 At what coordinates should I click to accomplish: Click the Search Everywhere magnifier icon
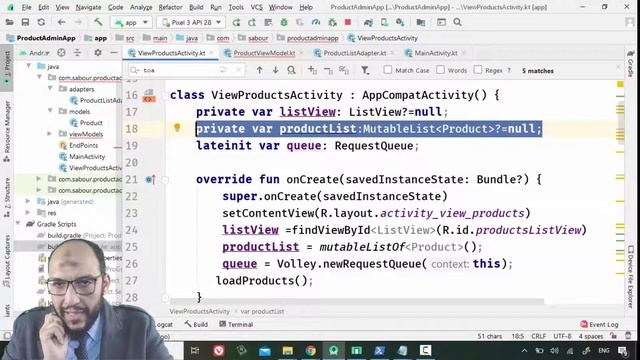458,22
